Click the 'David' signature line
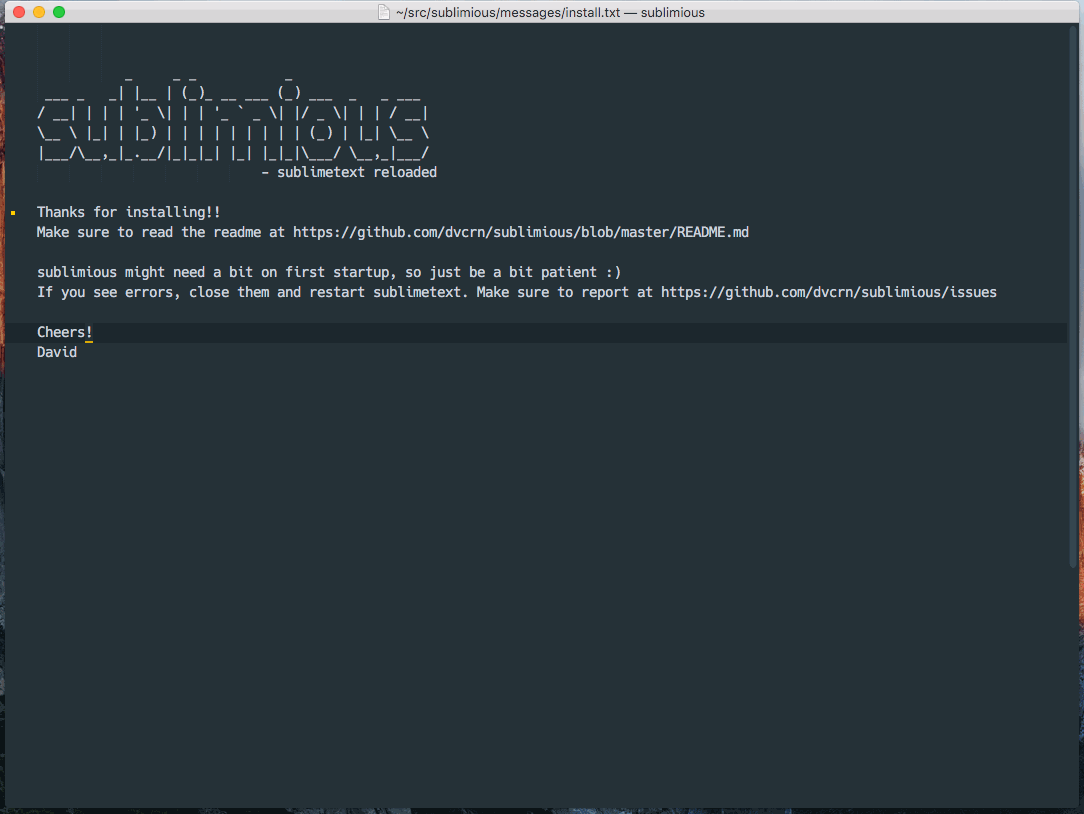 (57, 353)
